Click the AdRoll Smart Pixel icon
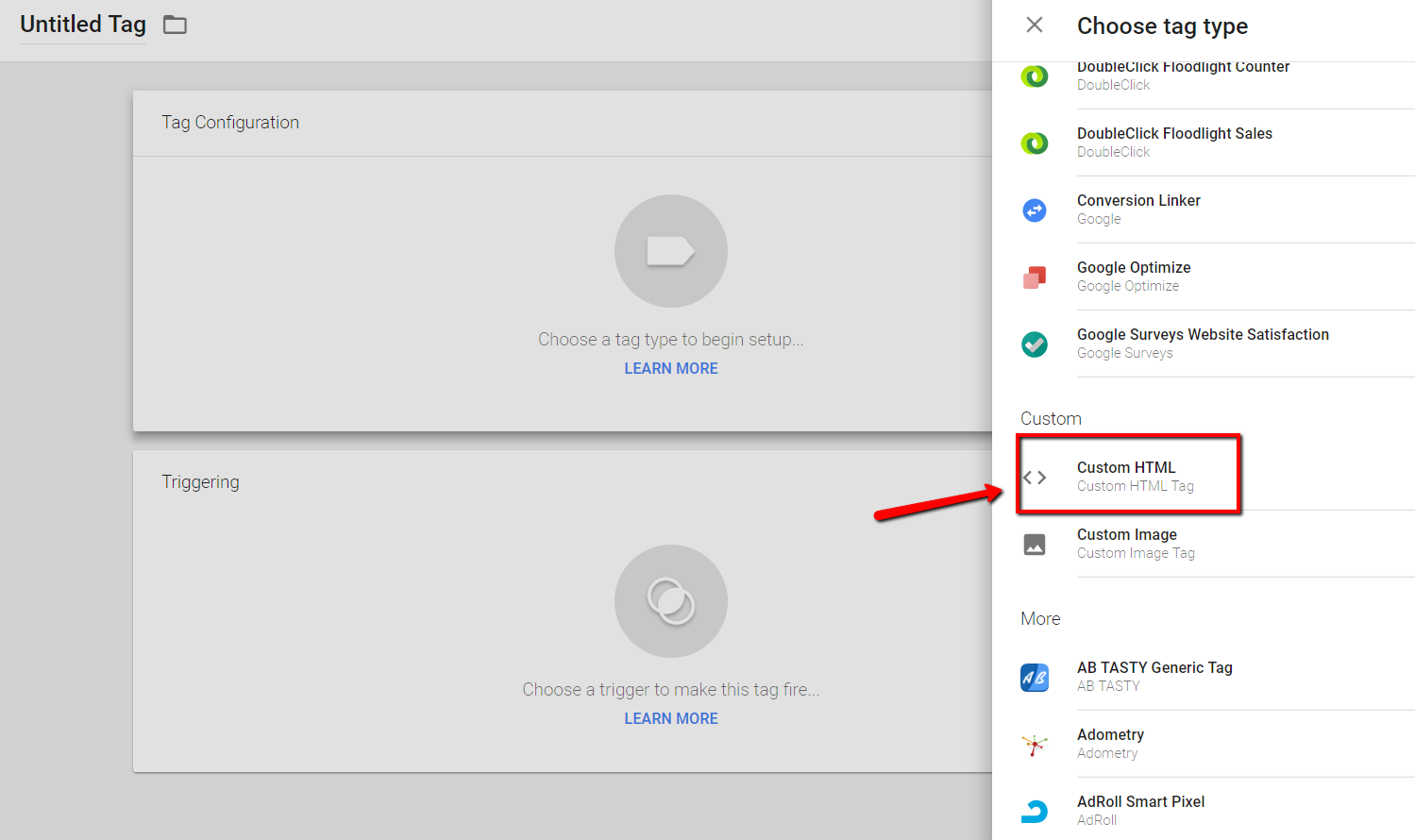This screenshot has height=840, width=1415. coord(1035,811)
